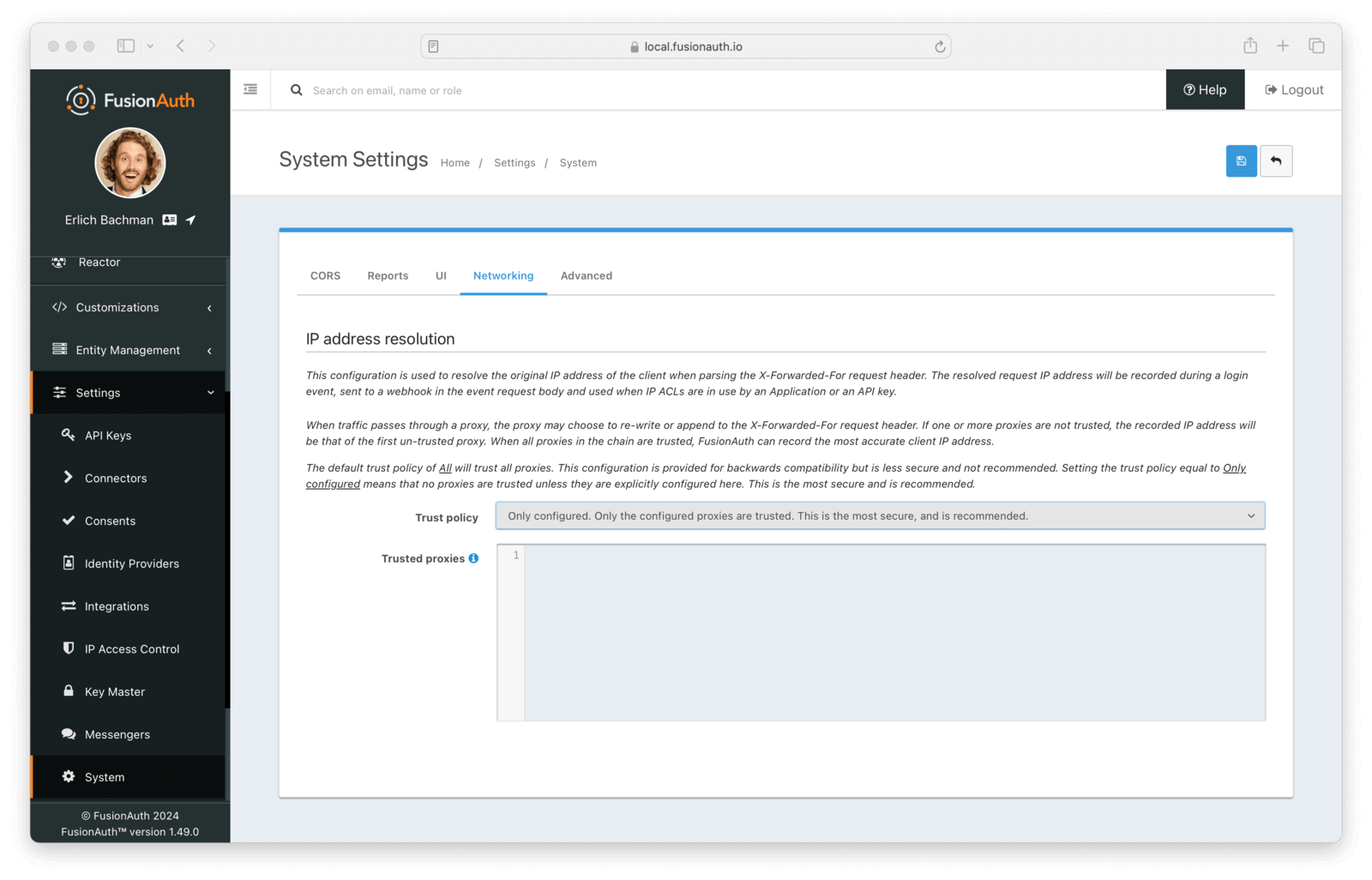This screenshot has width=1372, height=880.
Task: Click the user search input field
Action: point(514,91)
